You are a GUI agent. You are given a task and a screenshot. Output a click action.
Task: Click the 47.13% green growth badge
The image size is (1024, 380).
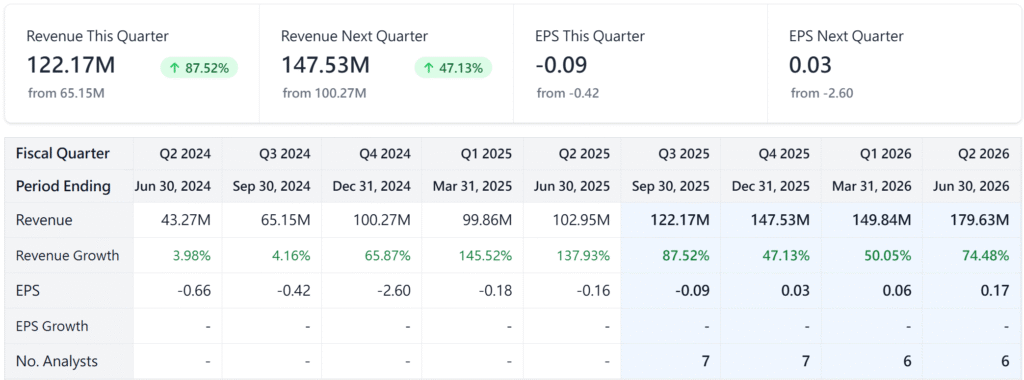click(453, 68)
